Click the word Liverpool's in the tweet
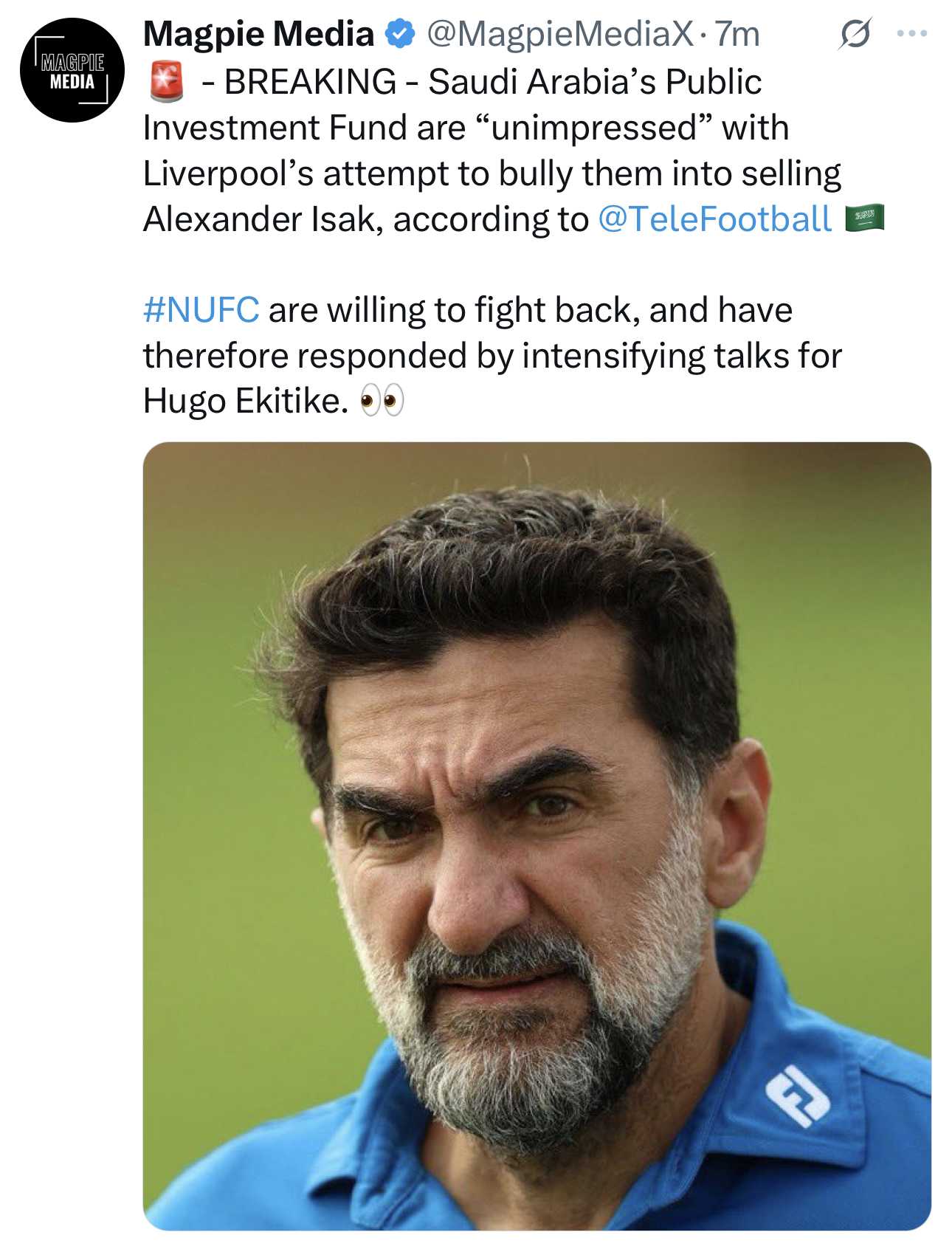Screen dimensions: 952x1252 [227, 173]
